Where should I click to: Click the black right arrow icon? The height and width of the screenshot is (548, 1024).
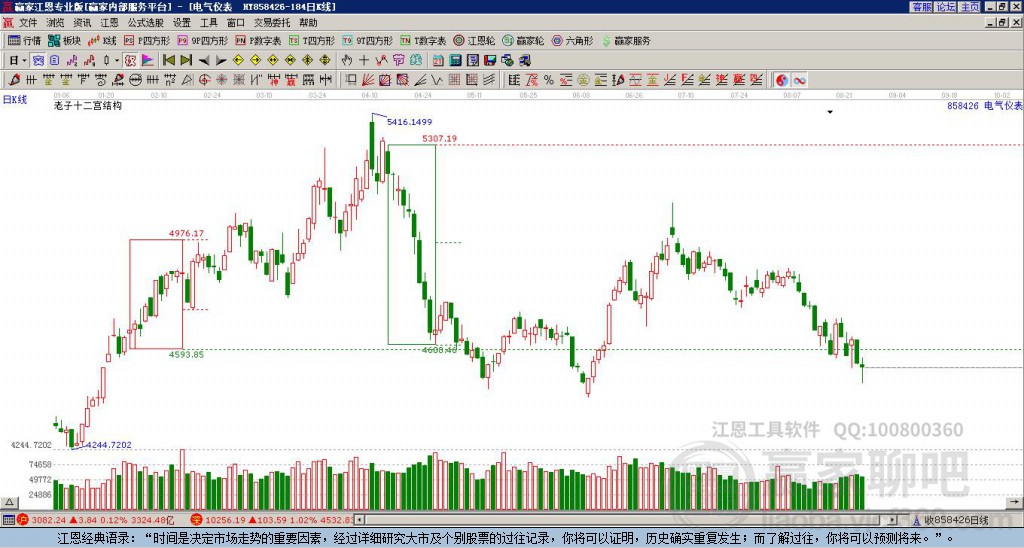tap(221, 61)
